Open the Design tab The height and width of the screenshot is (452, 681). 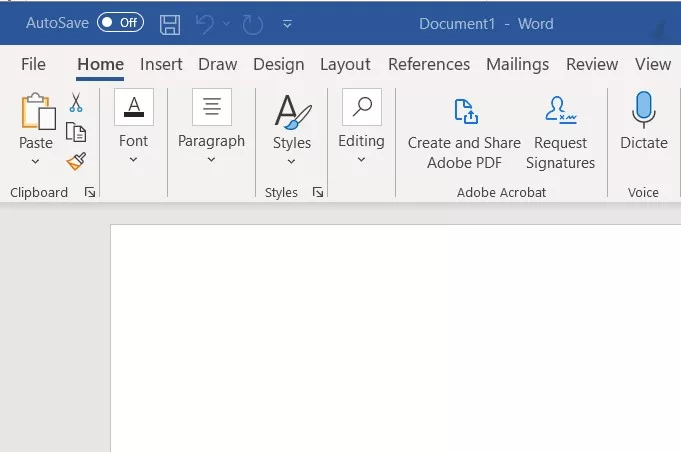tap(278, 64)
